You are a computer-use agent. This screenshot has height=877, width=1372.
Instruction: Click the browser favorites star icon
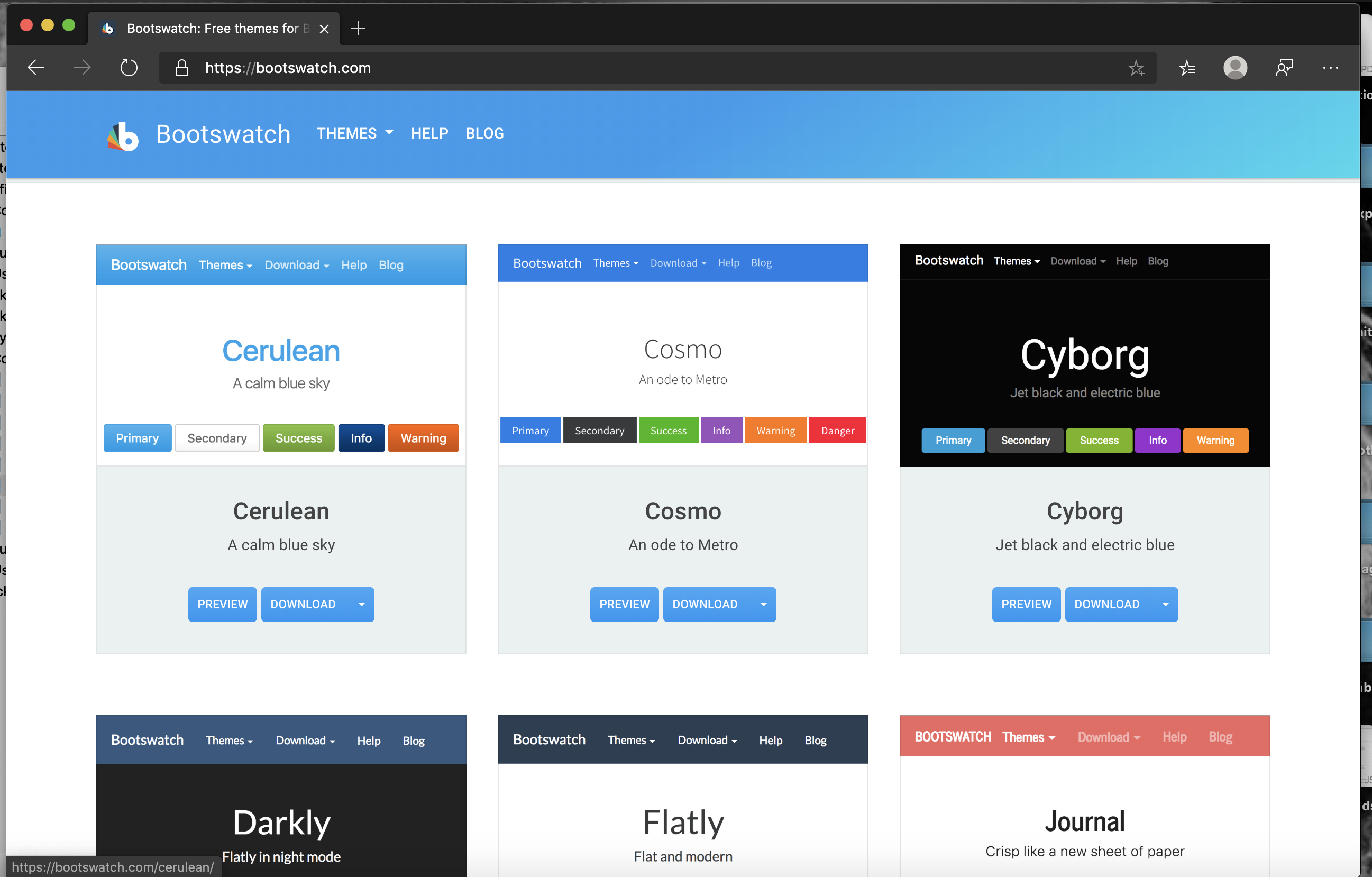[1135, 68]
